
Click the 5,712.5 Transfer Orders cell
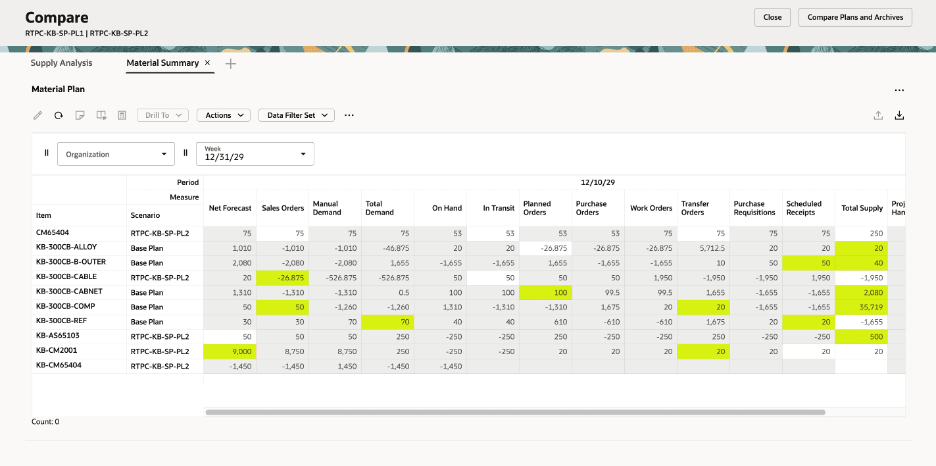[703, 248]
